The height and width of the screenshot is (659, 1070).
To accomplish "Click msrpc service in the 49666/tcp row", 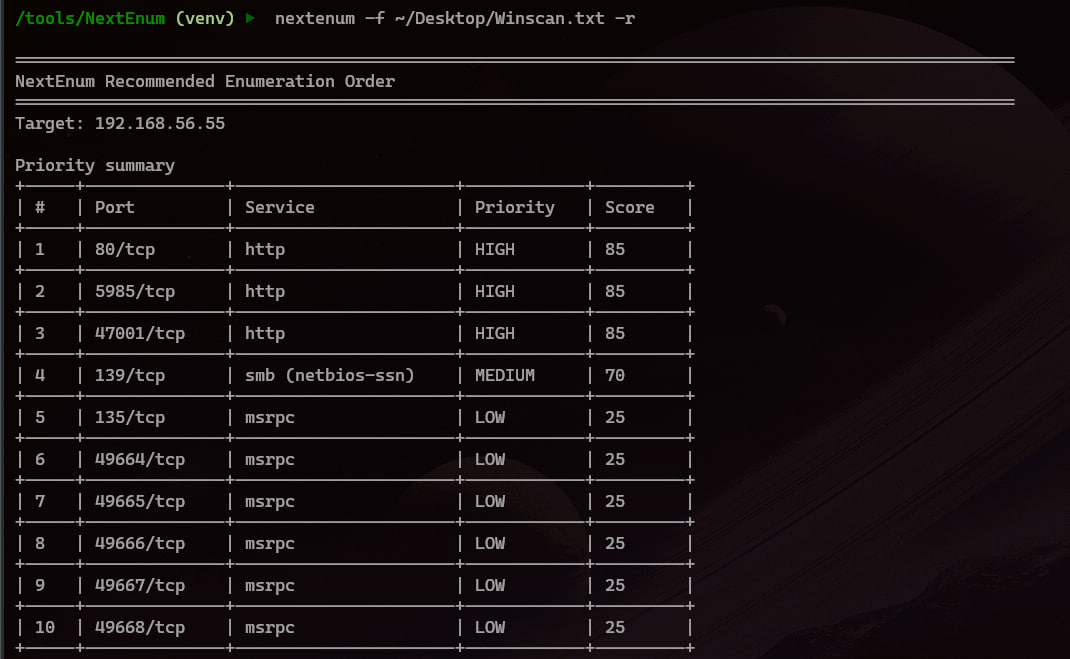I will (270, 544).
